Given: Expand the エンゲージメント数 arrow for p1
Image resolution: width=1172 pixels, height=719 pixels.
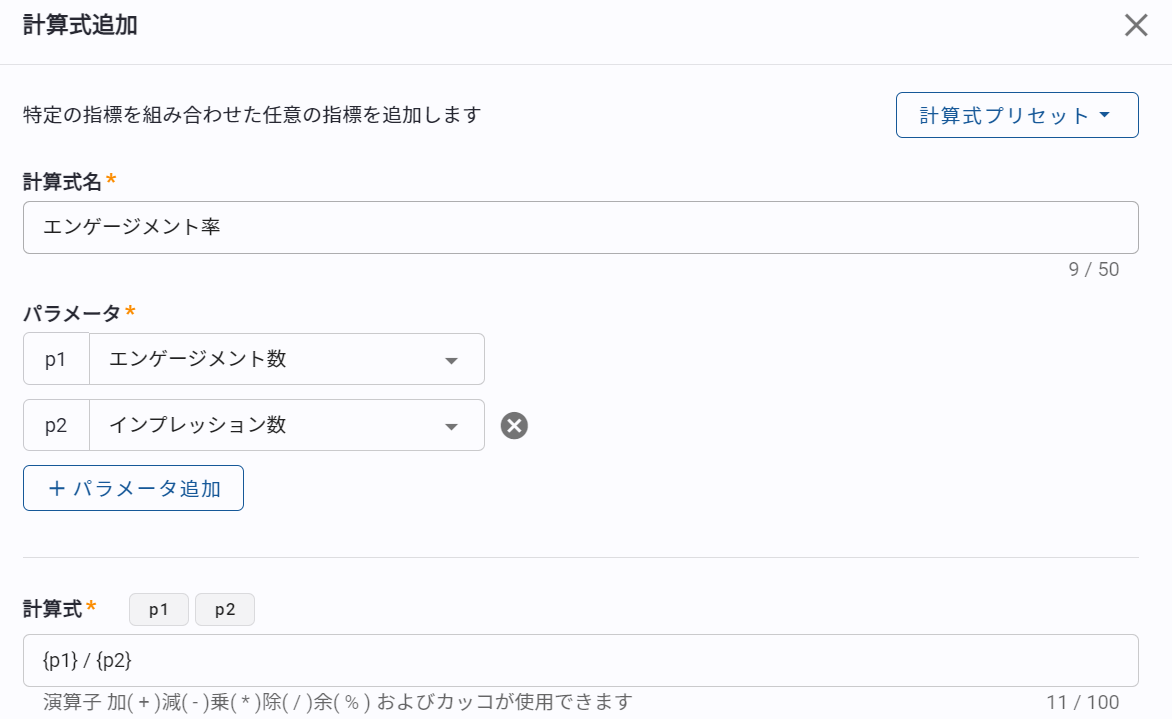Looking at the screenshot, I should 451,360.
